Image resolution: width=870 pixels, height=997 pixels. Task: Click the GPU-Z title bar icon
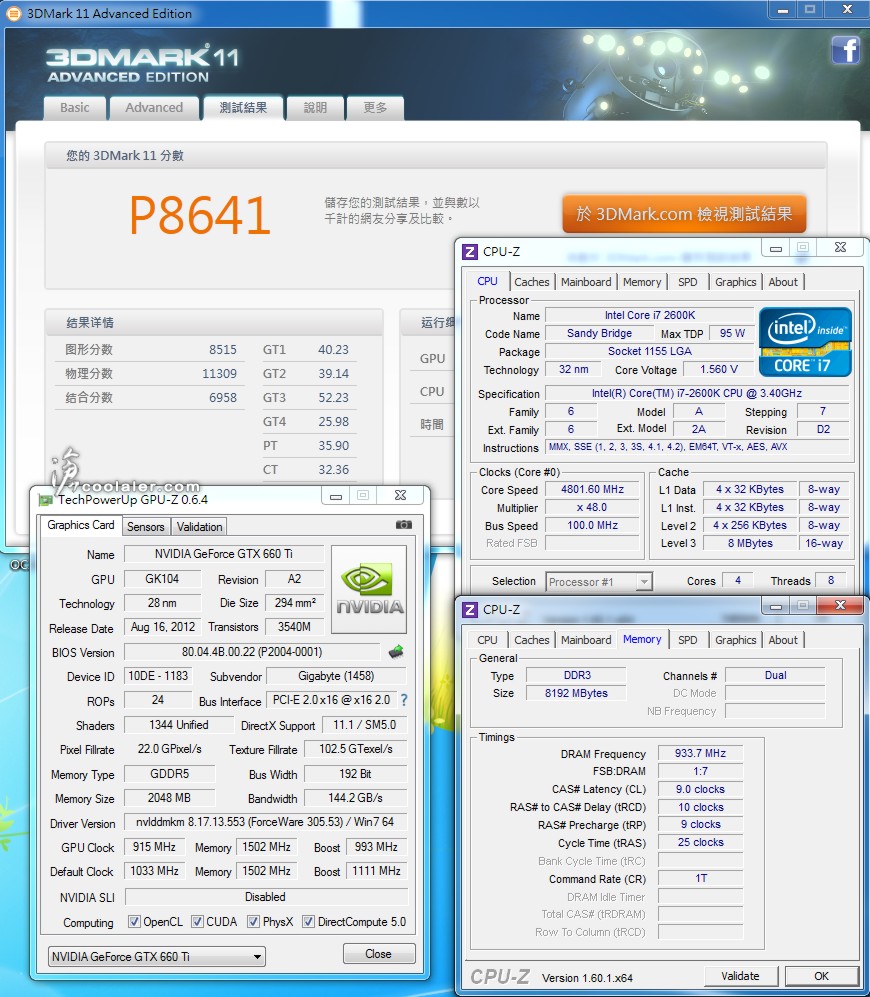pyautogui.click(x=46, y=500)
